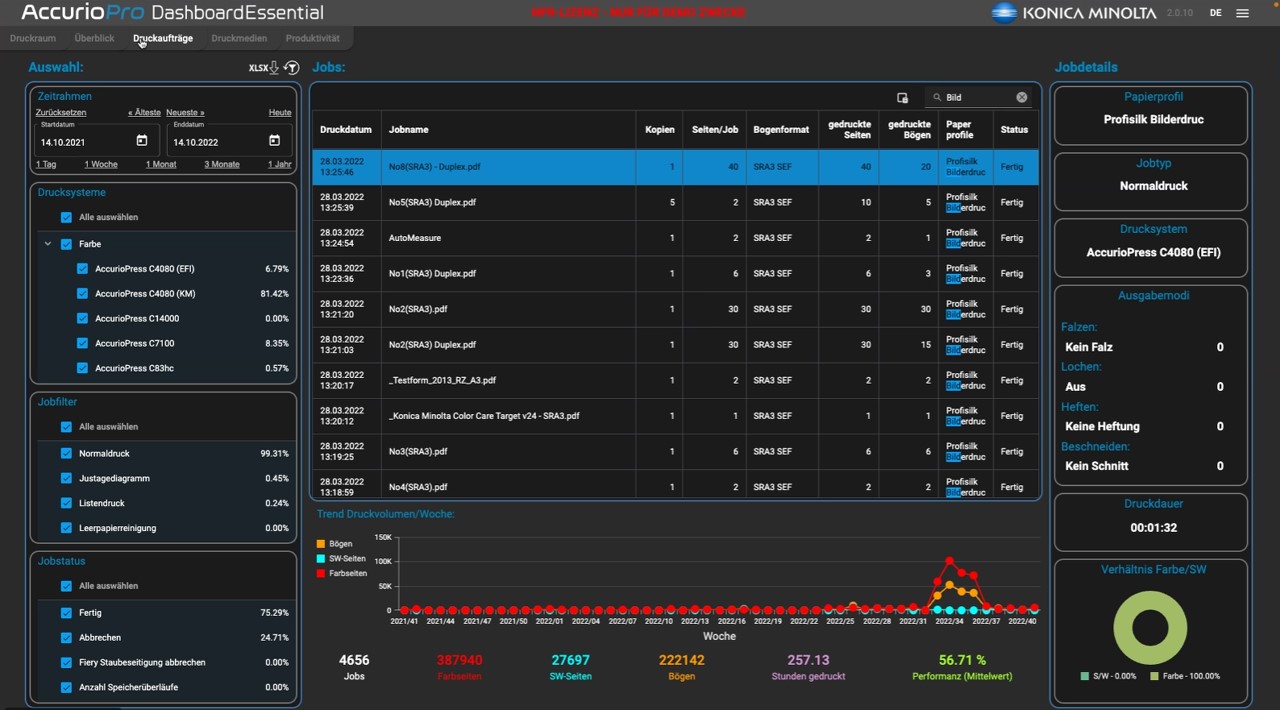Click the red Farbseiten legend marker

(x=320, y=574)
